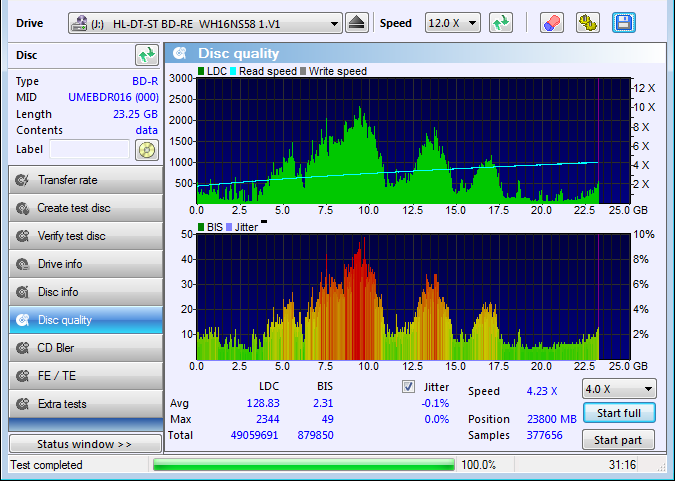Click the Position value 23800 MB
This screenshot has height=481, width=675.
point(551,419)
